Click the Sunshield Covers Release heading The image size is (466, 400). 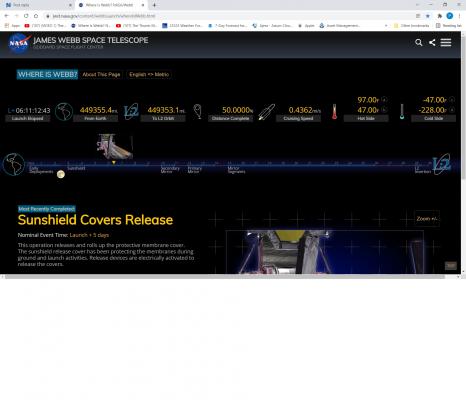click(x=95, y=220)
